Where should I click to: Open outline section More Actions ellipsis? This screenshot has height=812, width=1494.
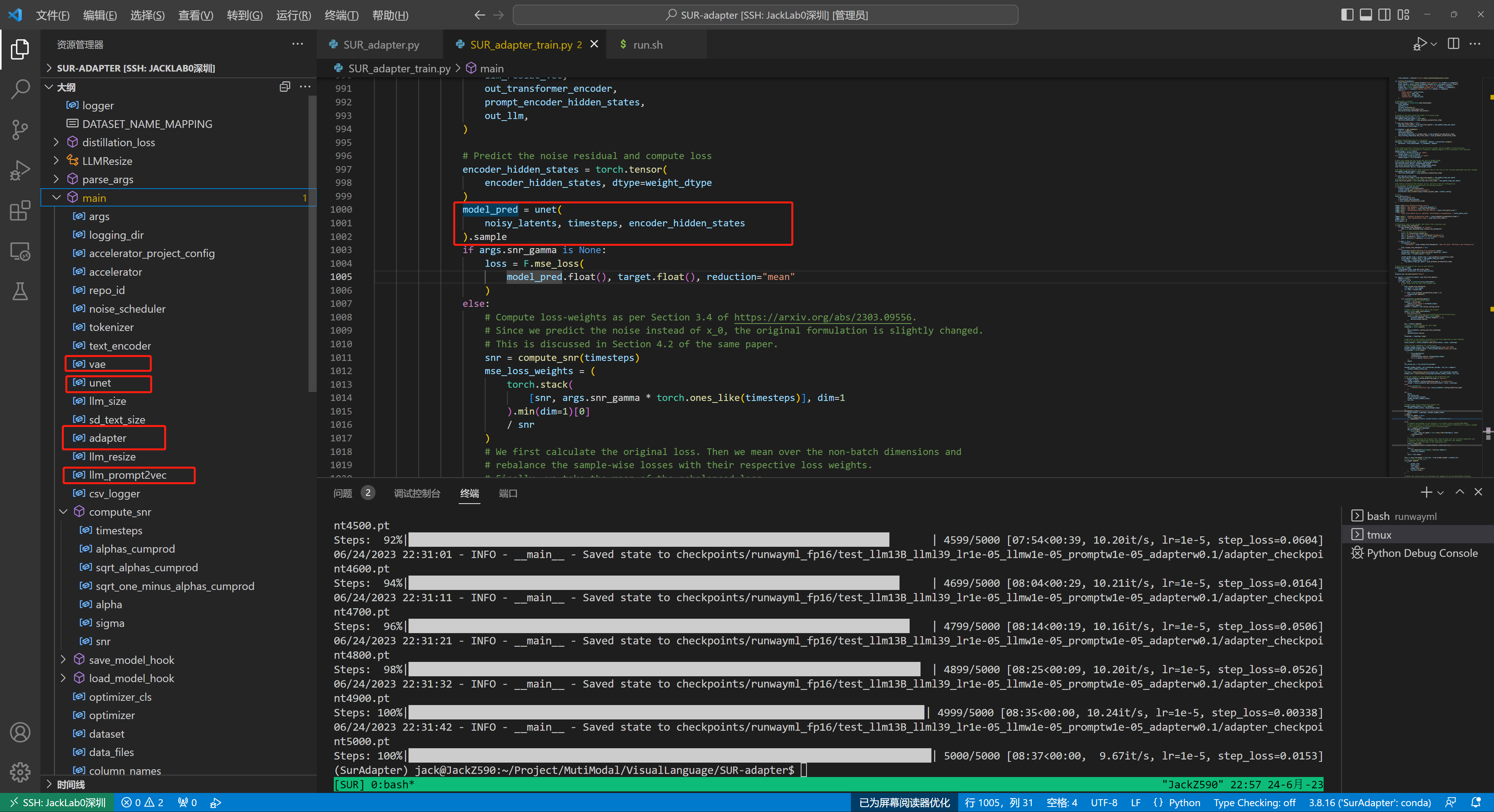pyautogui.click(x=305, y=87)
